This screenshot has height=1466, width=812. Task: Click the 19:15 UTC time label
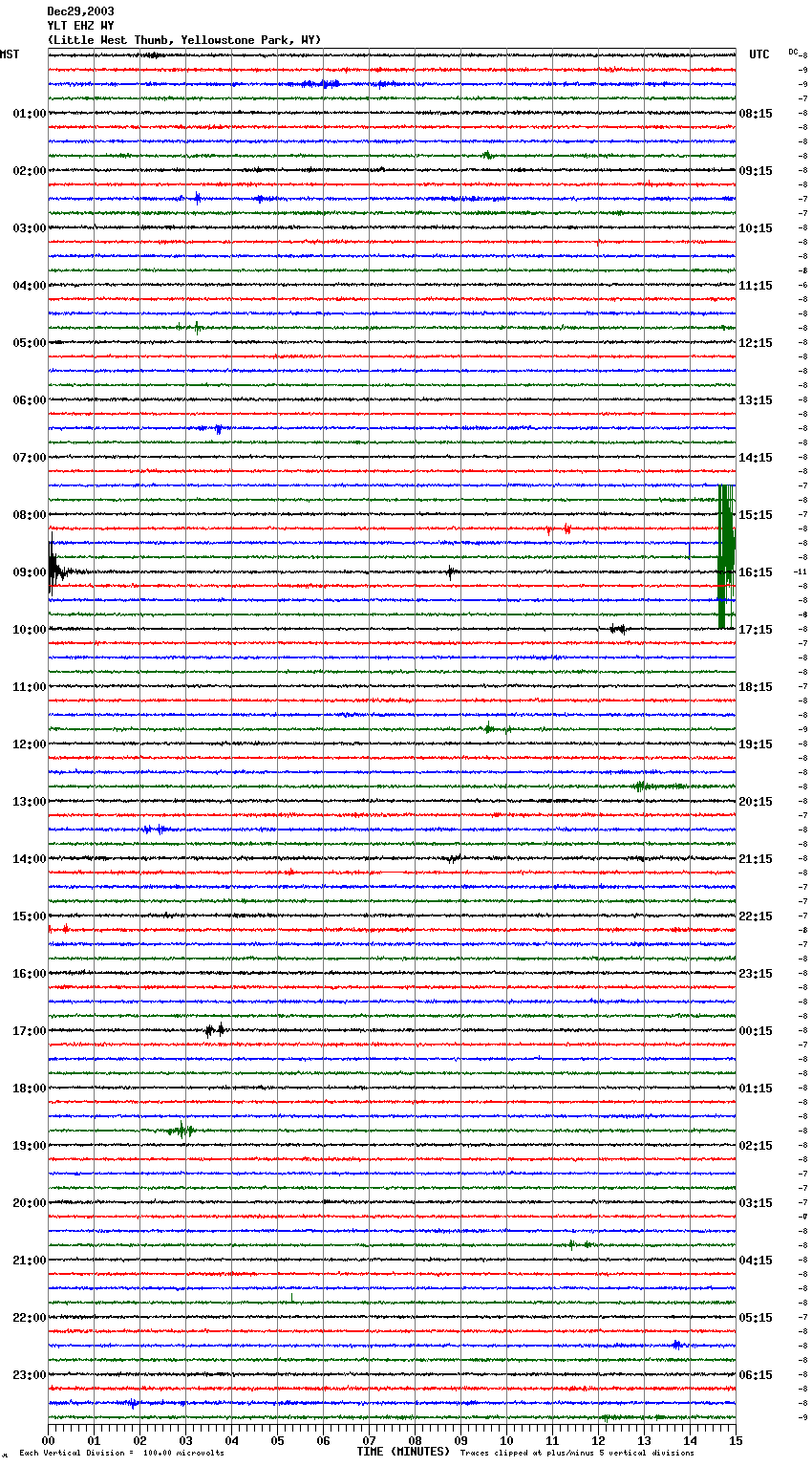756,744
